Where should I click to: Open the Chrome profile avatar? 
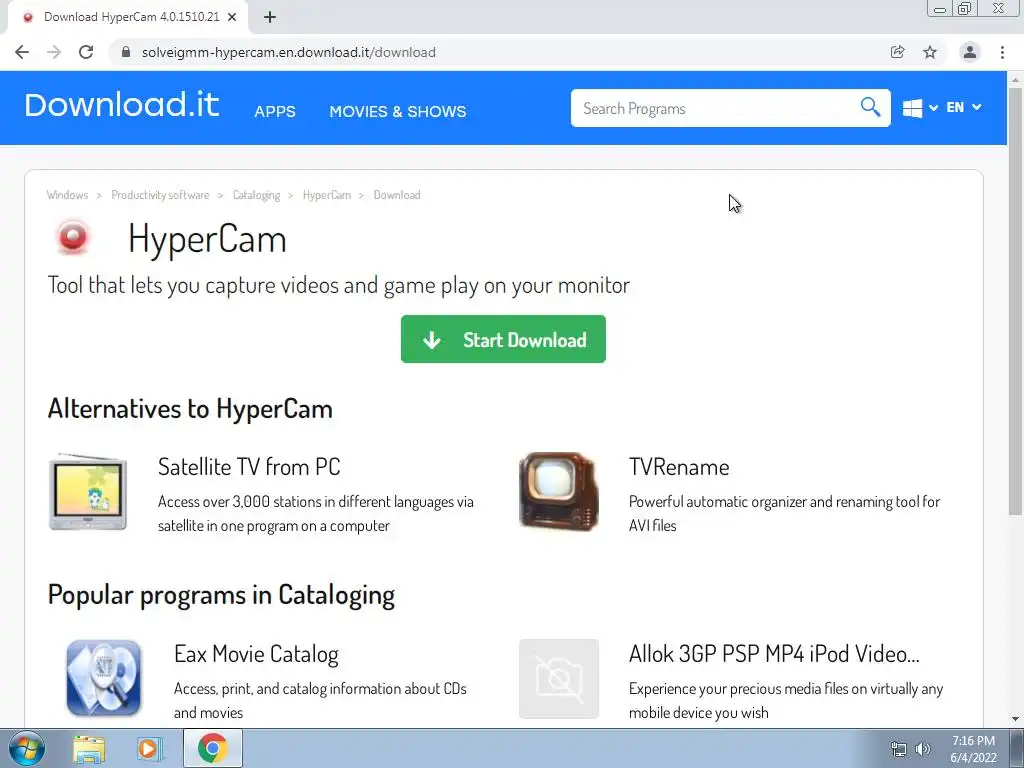click(970, 52)
